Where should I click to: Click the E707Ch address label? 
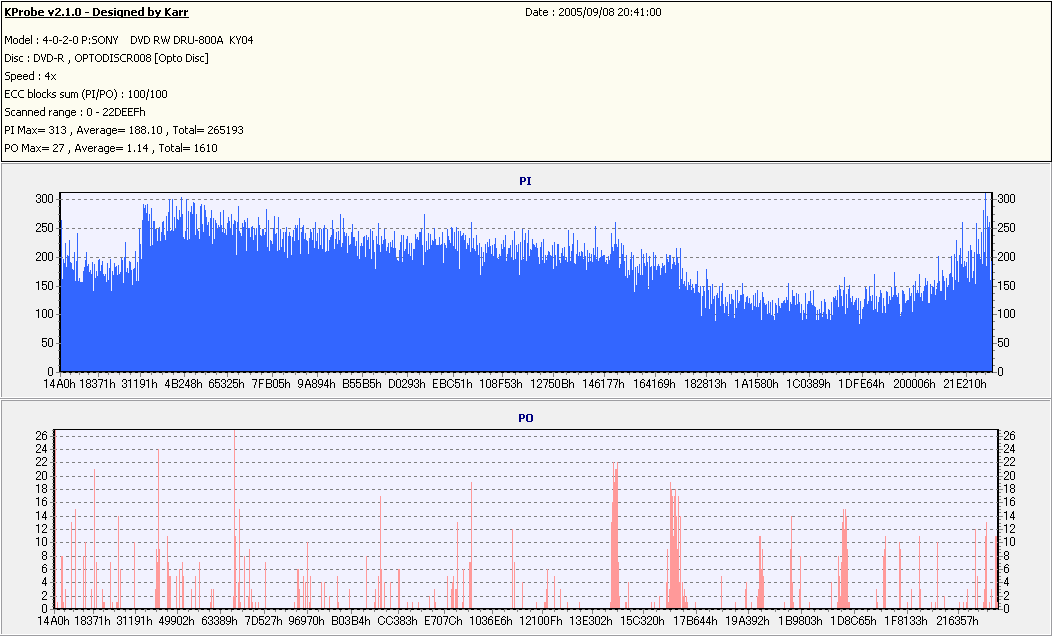[443, 621]
